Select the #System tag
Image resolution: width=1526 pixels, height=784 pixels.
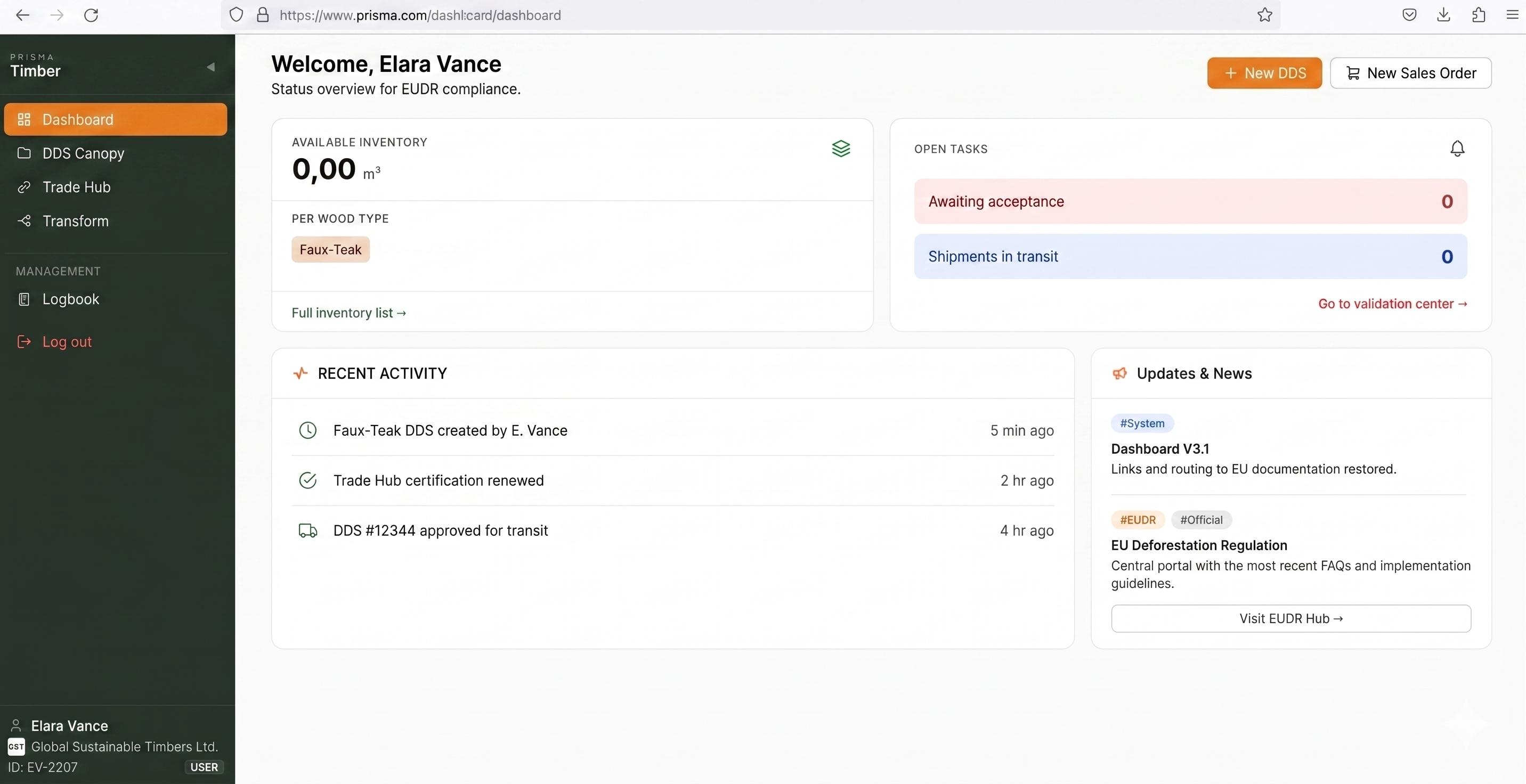pyautogui.click(x=1142, y=423)
